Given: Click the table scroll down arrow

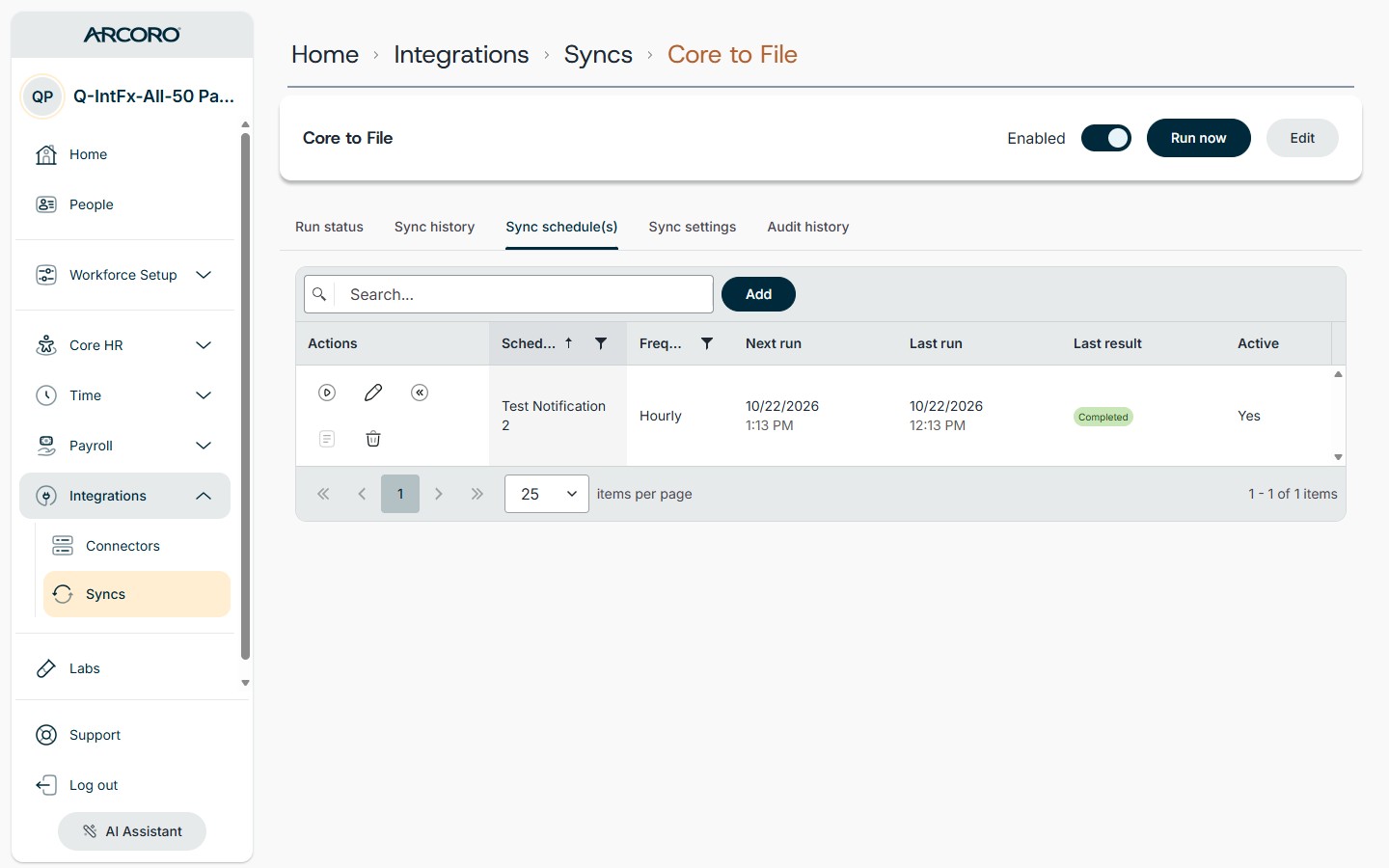Looking at the screenshot, I should 1338,457.
